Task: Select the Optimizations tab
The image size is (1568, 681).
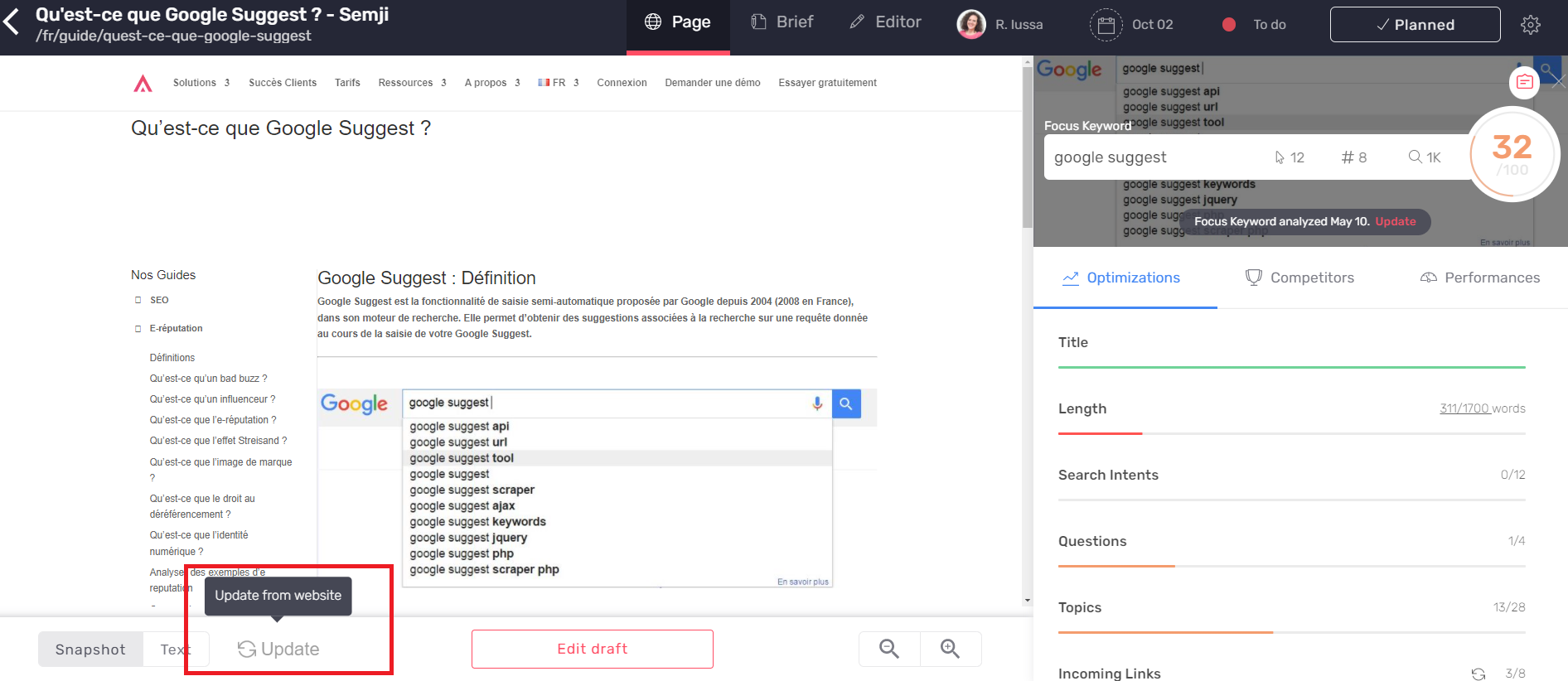Action: pyautogui.click(x=1121, y=278)
